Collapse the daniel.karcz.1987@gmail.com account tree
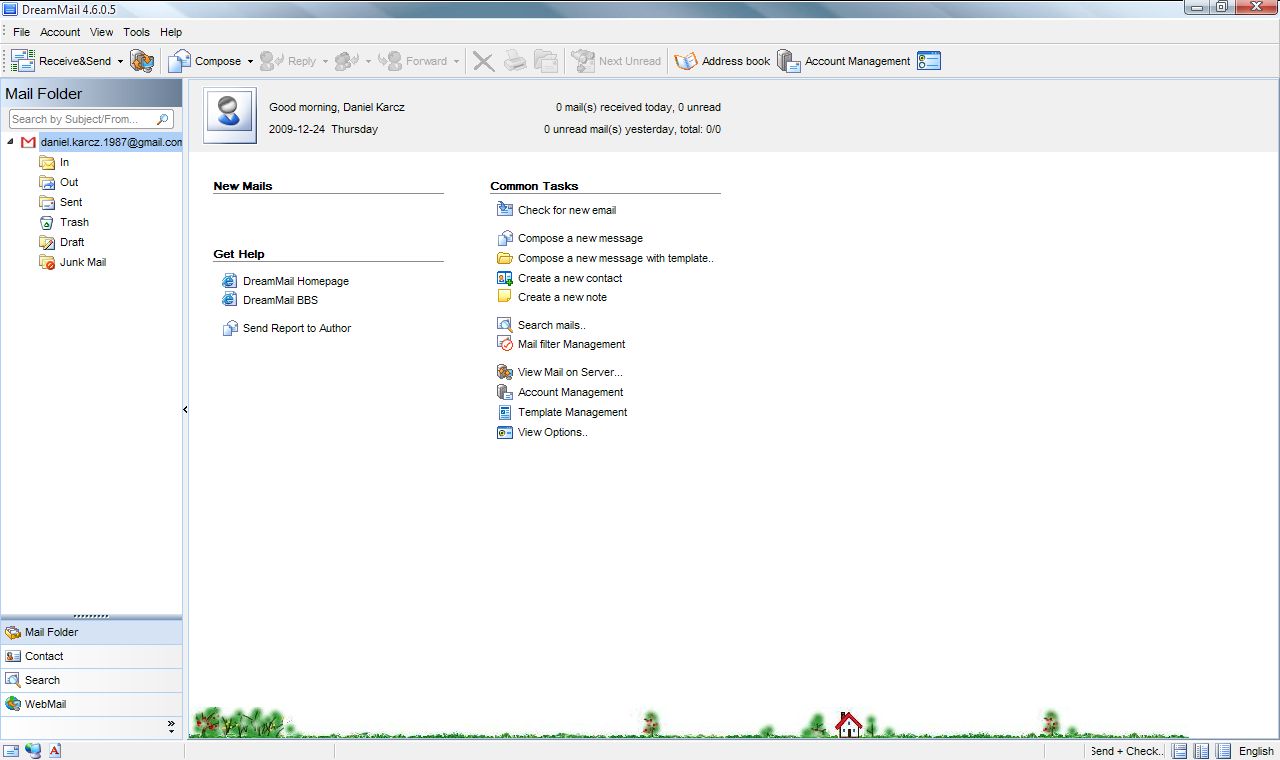 click(10, 142)
